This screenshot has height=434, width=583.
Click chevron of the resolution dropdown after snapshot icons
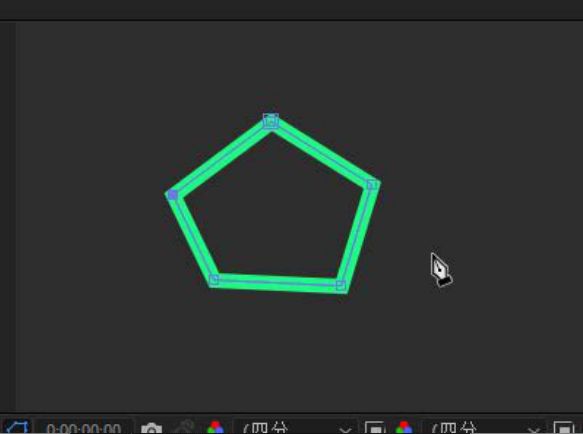(345, 430)
